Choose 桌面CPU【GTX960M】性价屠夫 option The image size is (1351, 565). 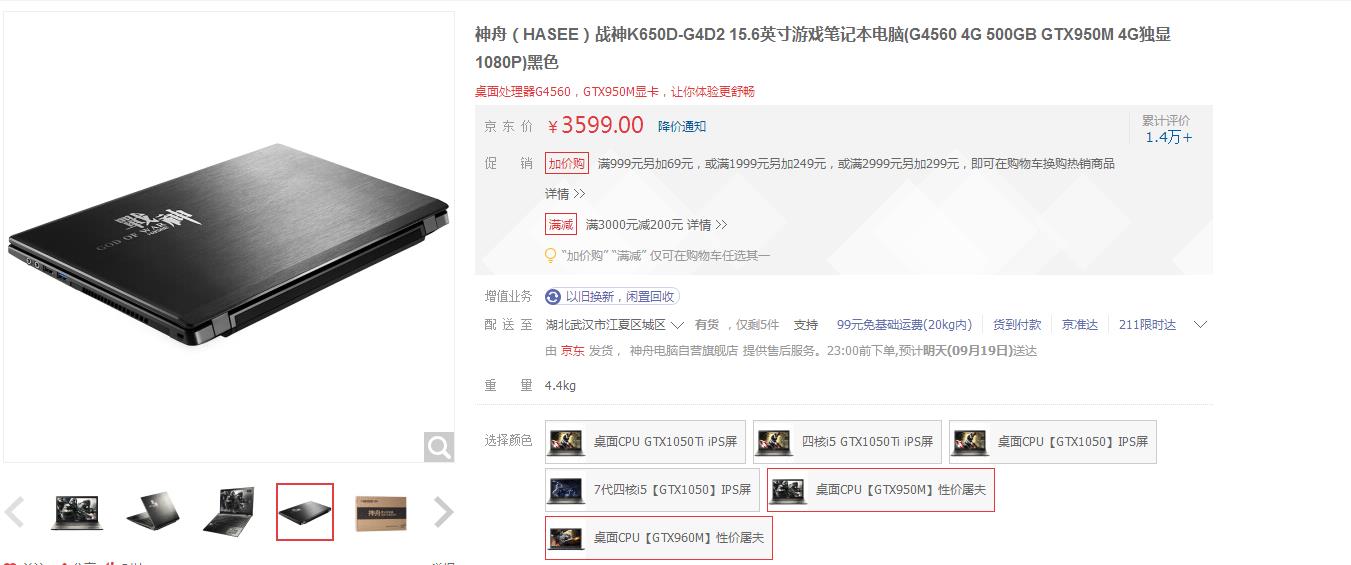tap(659, 538)
